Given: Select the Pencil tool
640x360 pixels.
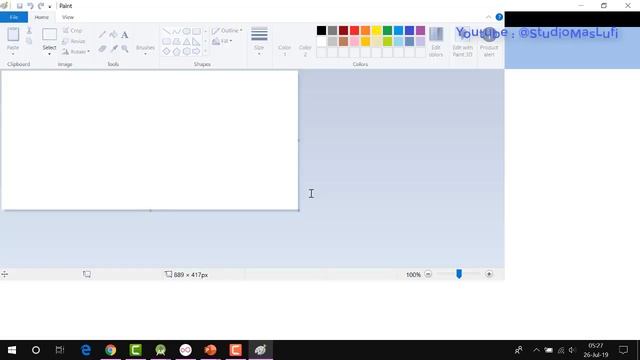Looking at the screenshot, I should [102, 35].
